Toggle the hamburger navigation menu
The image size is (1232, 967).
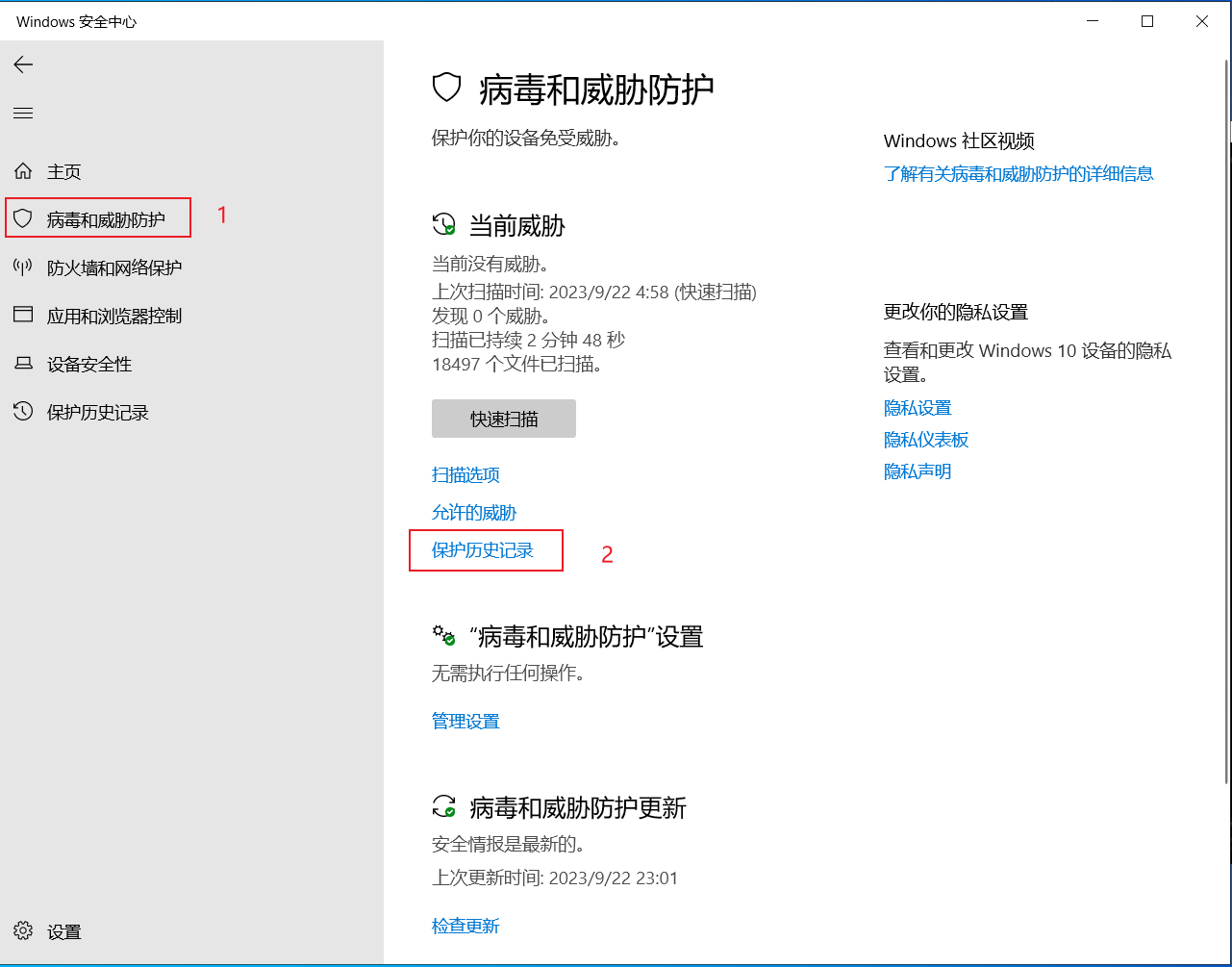(23, 114)
